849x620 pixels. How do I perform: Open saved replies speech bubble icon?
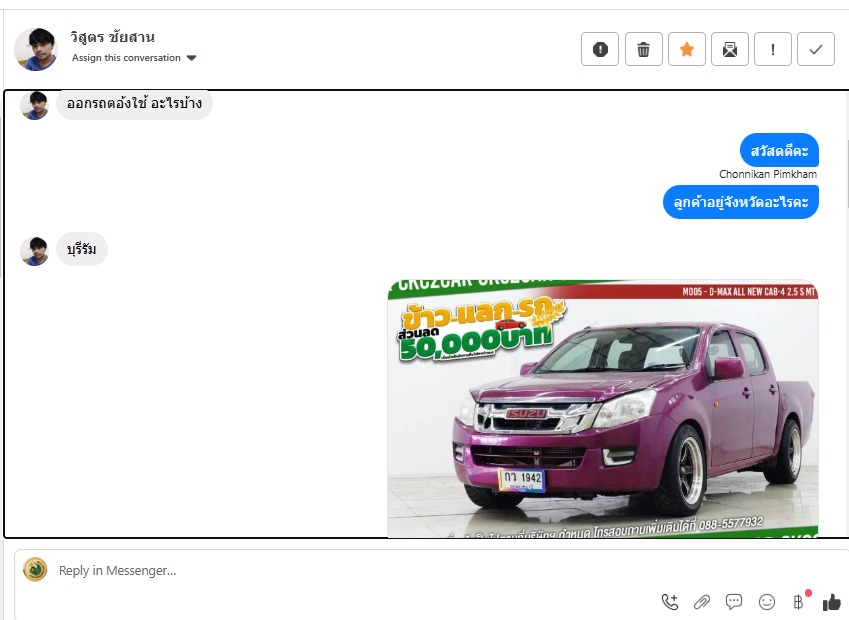[x=734, y=602]
